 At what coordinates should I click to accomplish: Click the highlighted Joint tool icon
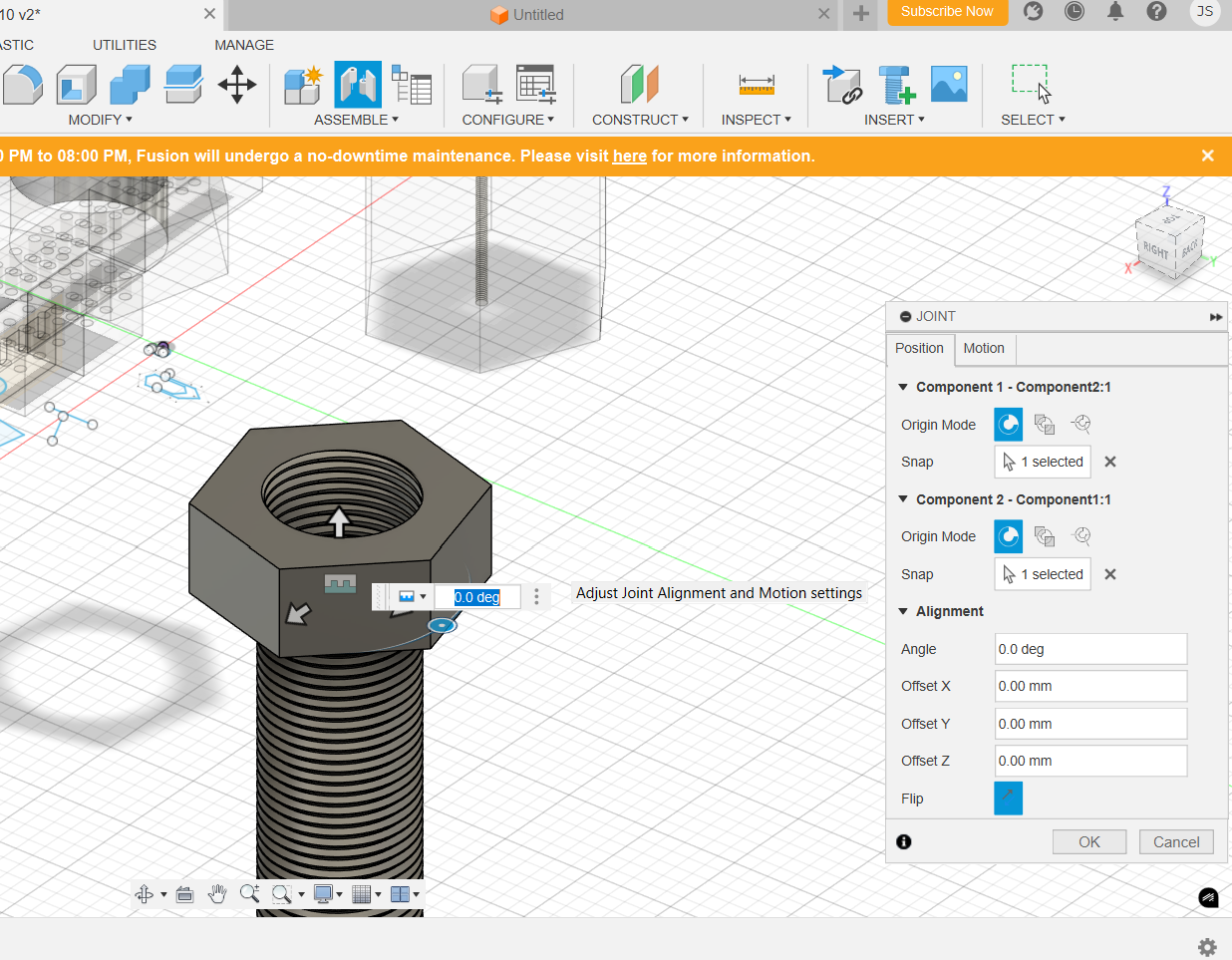point(358,85)
